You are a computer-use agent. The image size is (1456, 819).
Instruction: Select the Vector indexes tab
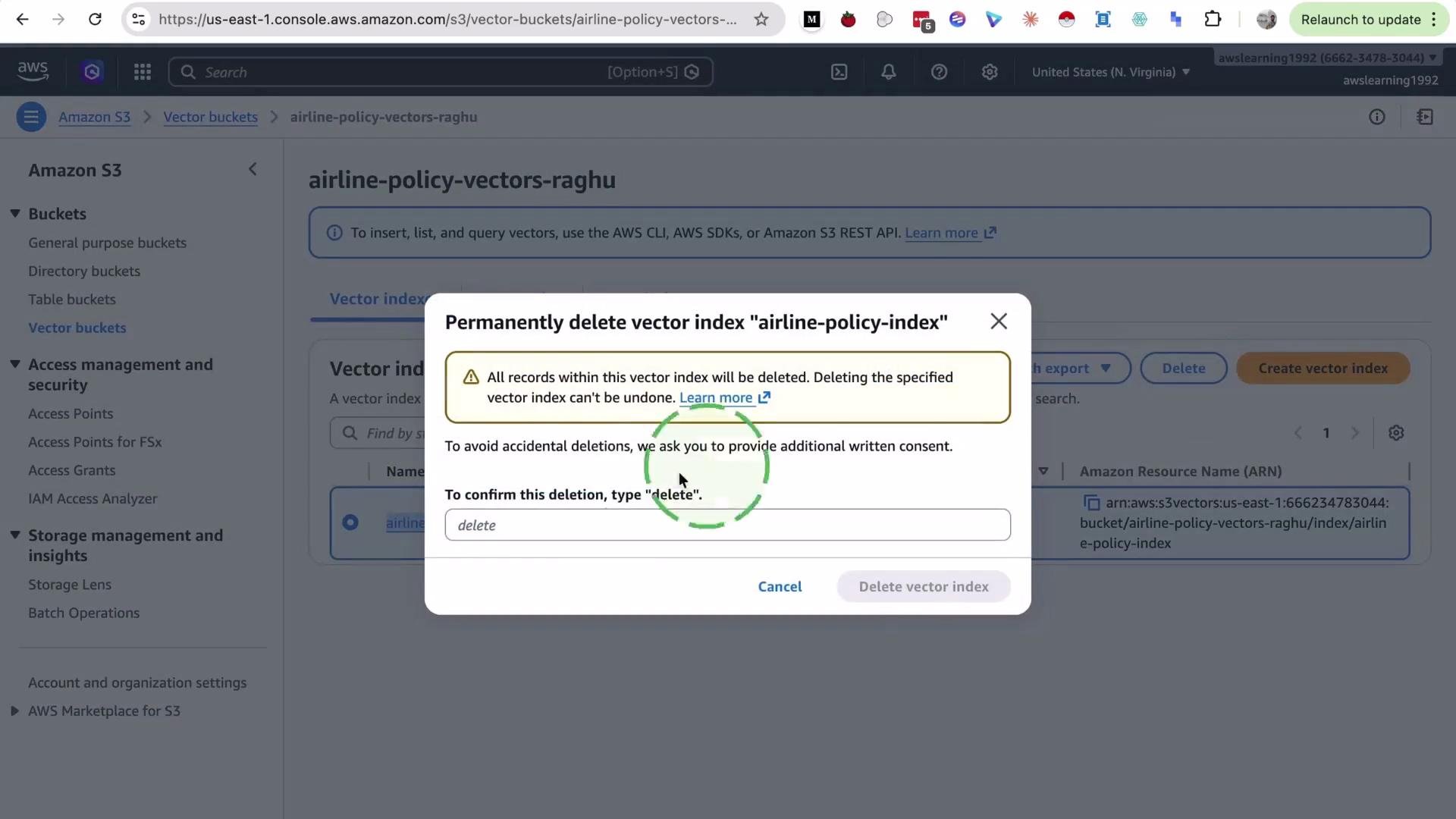click(x=377, y=299)
